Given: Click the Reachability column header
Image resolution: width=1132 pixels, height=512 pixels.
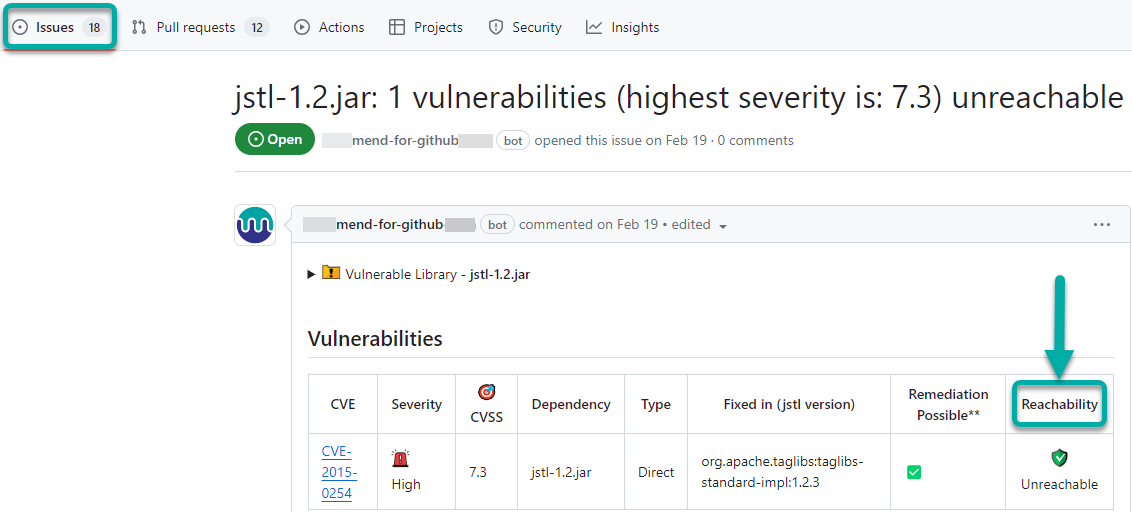Looking at the screenshot, I should (x=1059, y=405).
